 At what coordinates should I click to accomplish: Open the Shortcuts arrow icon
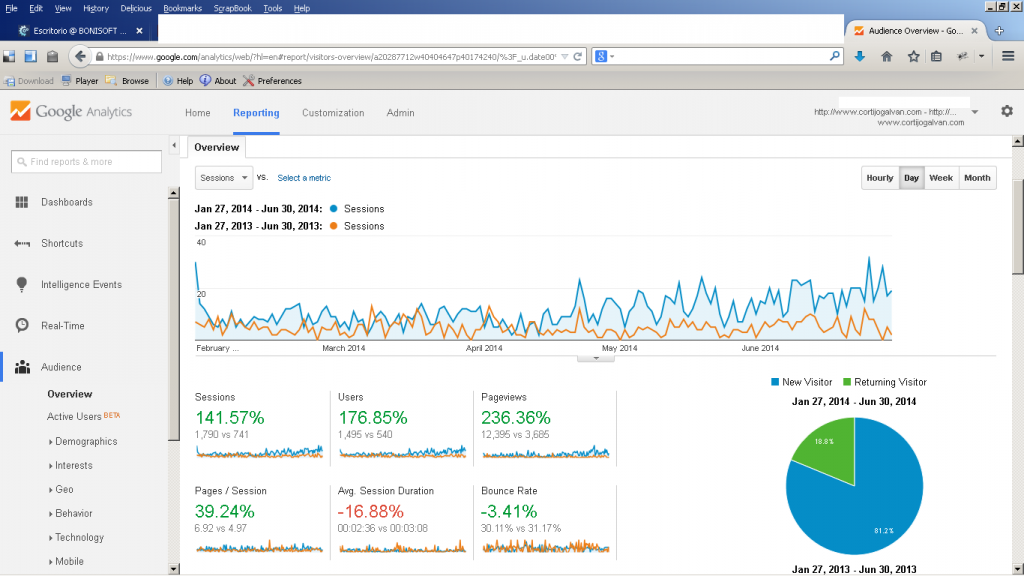[22, 244]
